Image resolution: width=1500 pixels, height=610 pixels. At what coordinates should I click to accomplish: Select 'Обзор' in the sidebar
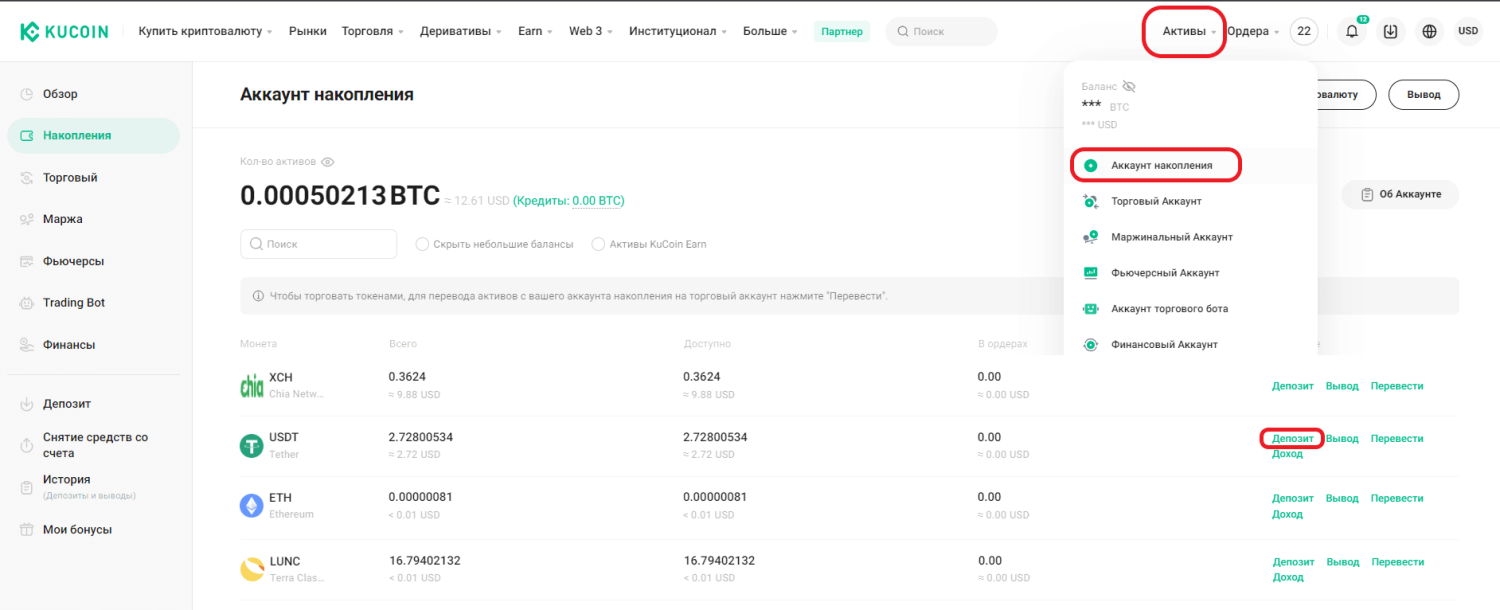tap(93, 94)
